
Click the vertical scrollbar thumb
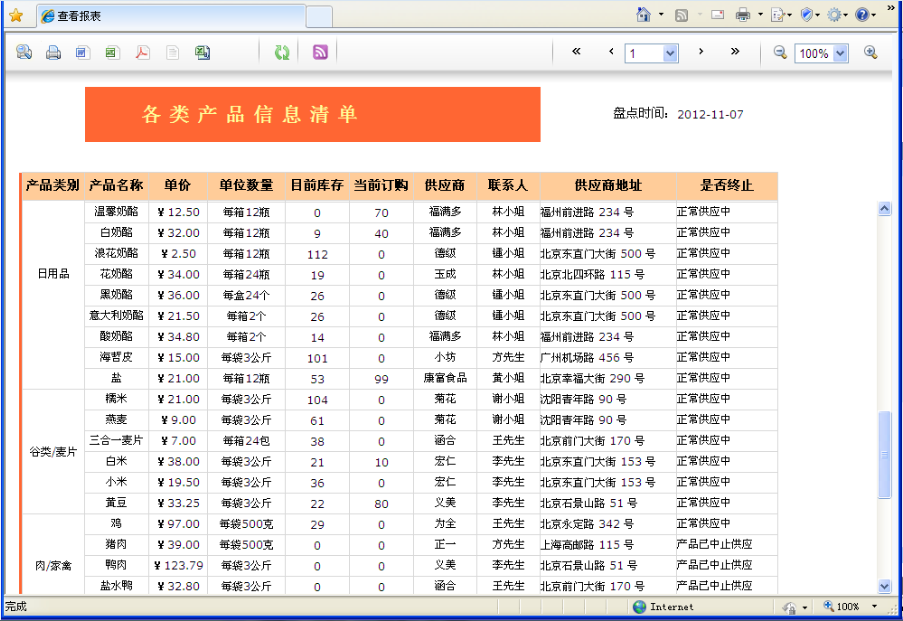point(885,455)
